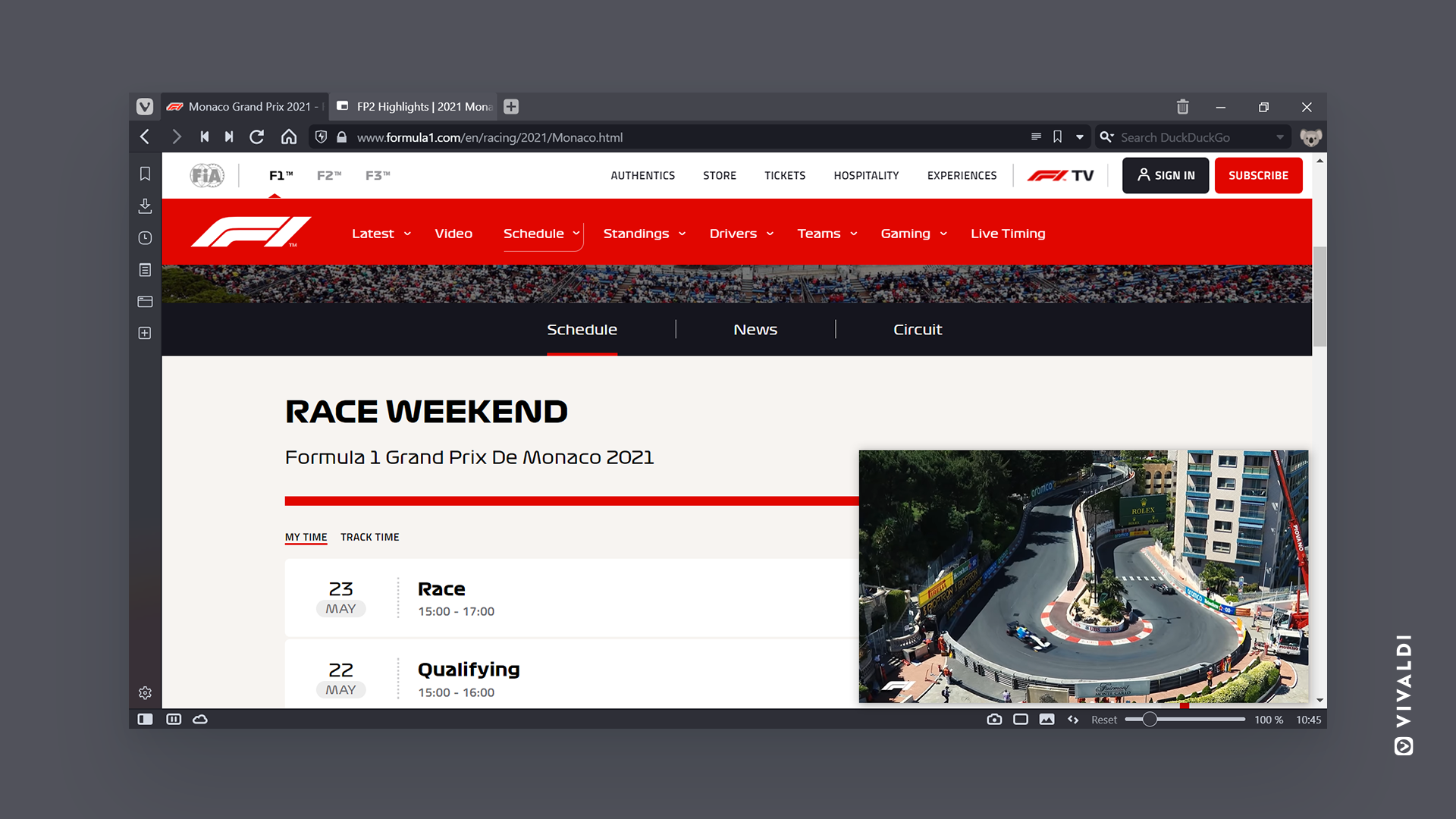Image resolution: width=1456 pixels, height=819 pixels.
Task: Click the SIGN IN button
Action: (x=1166, y=175)
